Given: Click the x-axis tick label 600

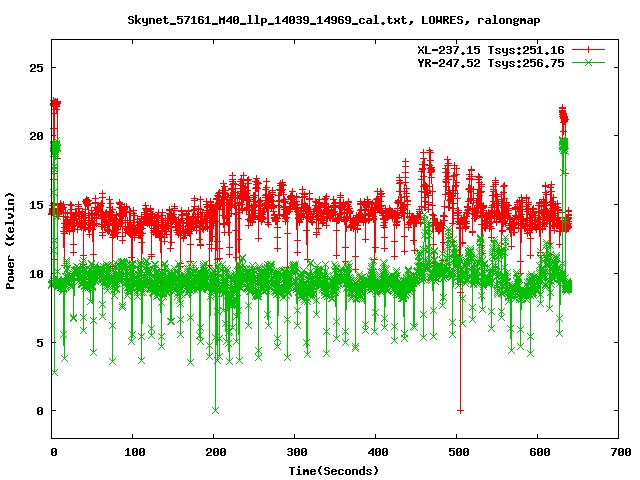Looking at the screenshot, I should click(x=540, y=452).
